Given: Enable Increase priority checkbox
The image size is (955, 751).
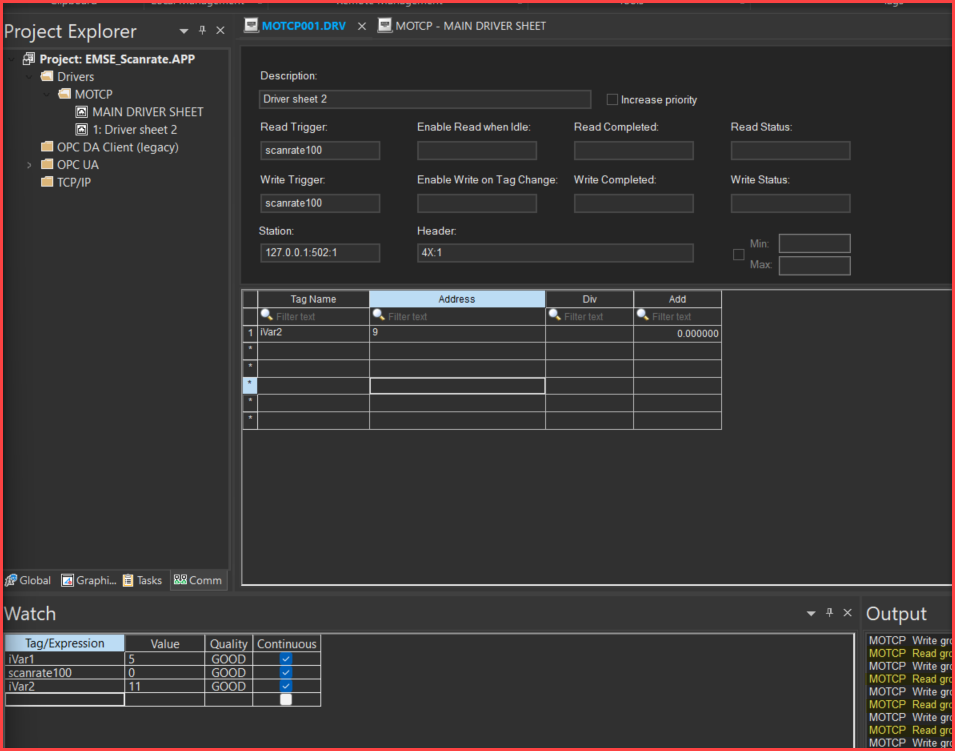Looking at the screenshot, I should pos(612,99).
